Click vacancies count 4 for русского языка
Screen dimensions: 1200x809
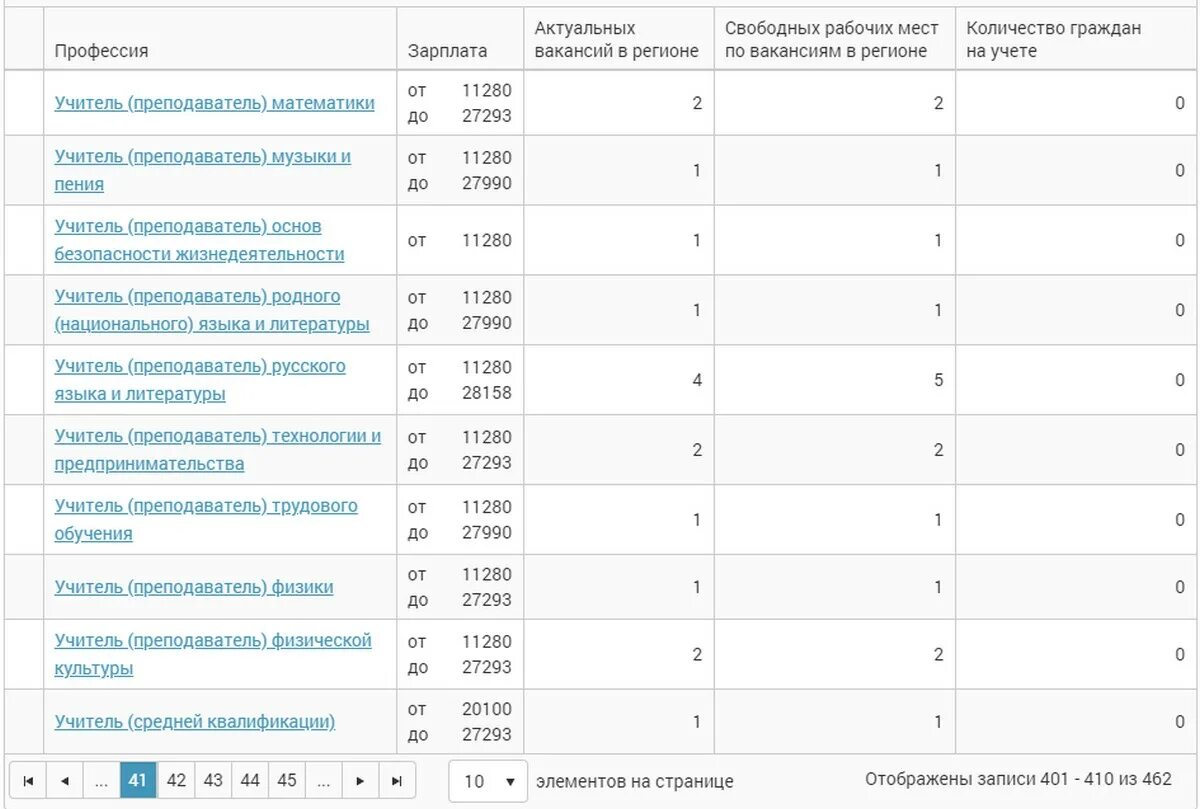pos(697,380)
